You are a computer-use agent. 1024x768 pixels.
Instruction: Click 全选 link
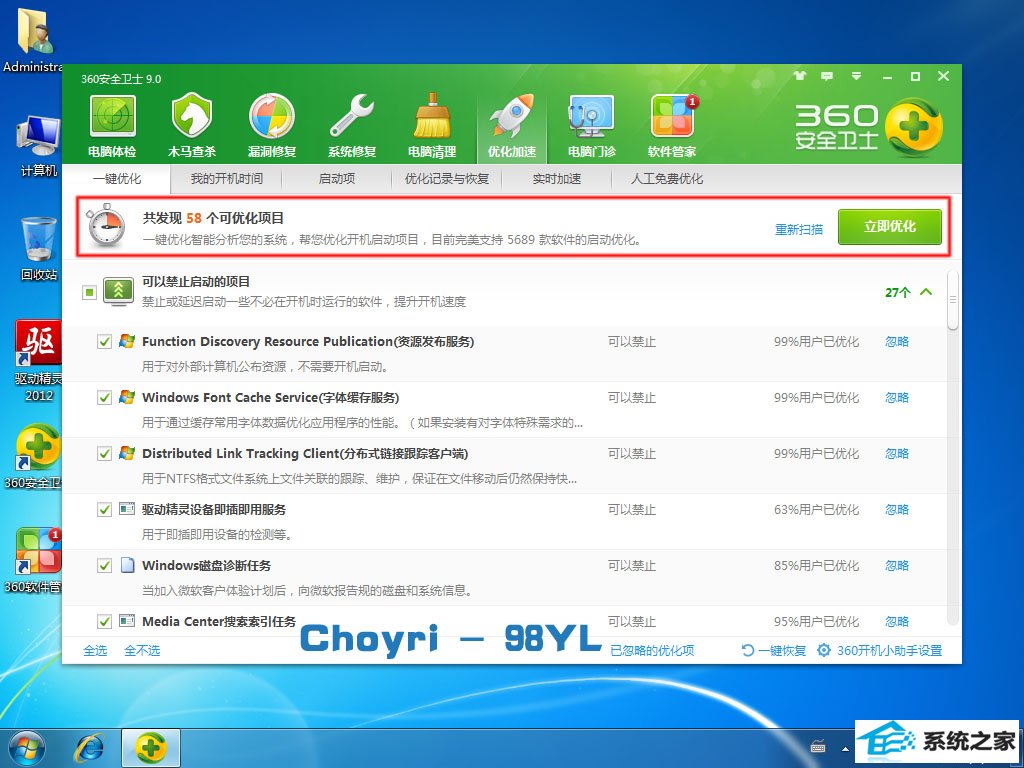click(95, 650)
